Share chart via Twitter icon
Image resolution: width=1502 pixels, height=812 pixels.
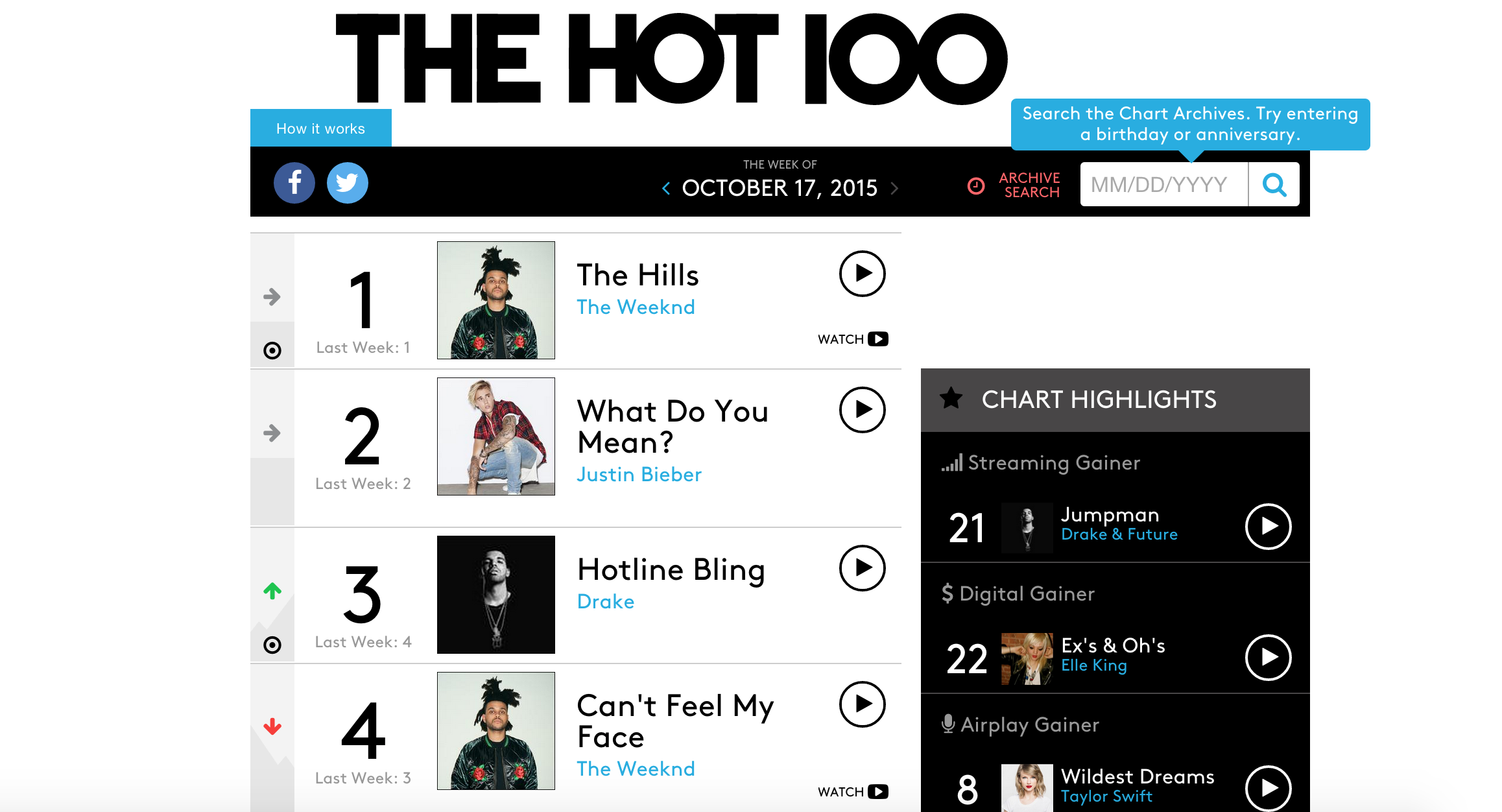[x=348, y=183]
